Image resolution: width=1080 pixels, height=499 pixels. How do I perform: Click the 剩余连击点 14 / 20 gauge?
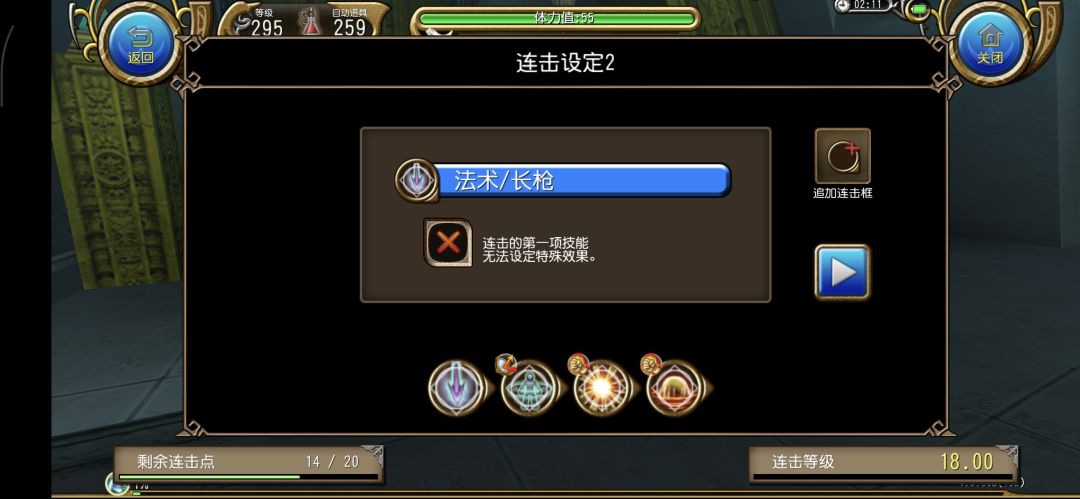(x=249, y=465)
